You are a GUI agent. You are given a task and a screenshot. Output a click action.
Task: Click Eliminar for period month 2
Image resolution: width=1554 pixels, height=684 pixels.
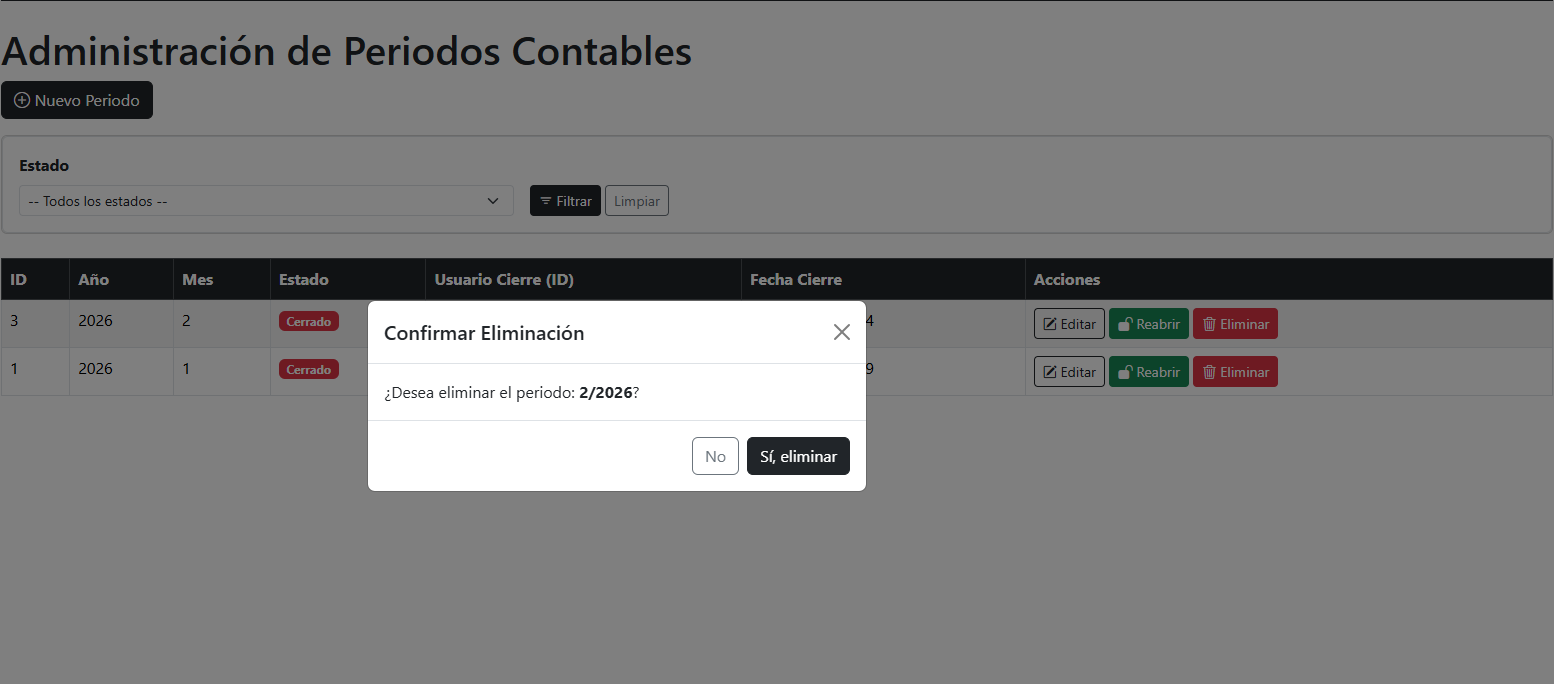pyautogui.click(x=1235, y=324)
